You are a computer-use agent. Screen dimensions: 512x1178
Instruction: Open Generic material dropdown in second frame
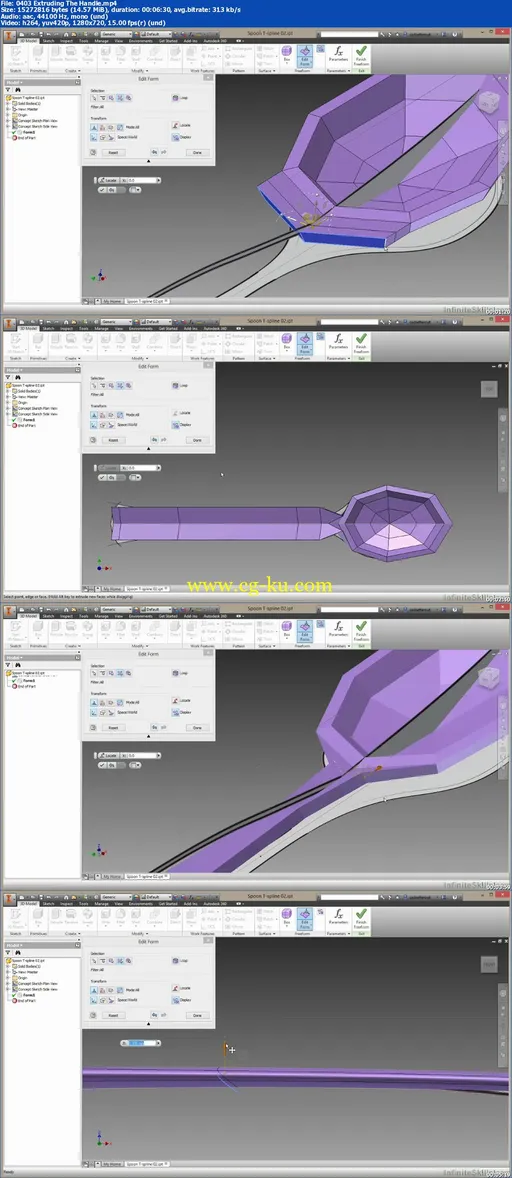tap(116, 323)
